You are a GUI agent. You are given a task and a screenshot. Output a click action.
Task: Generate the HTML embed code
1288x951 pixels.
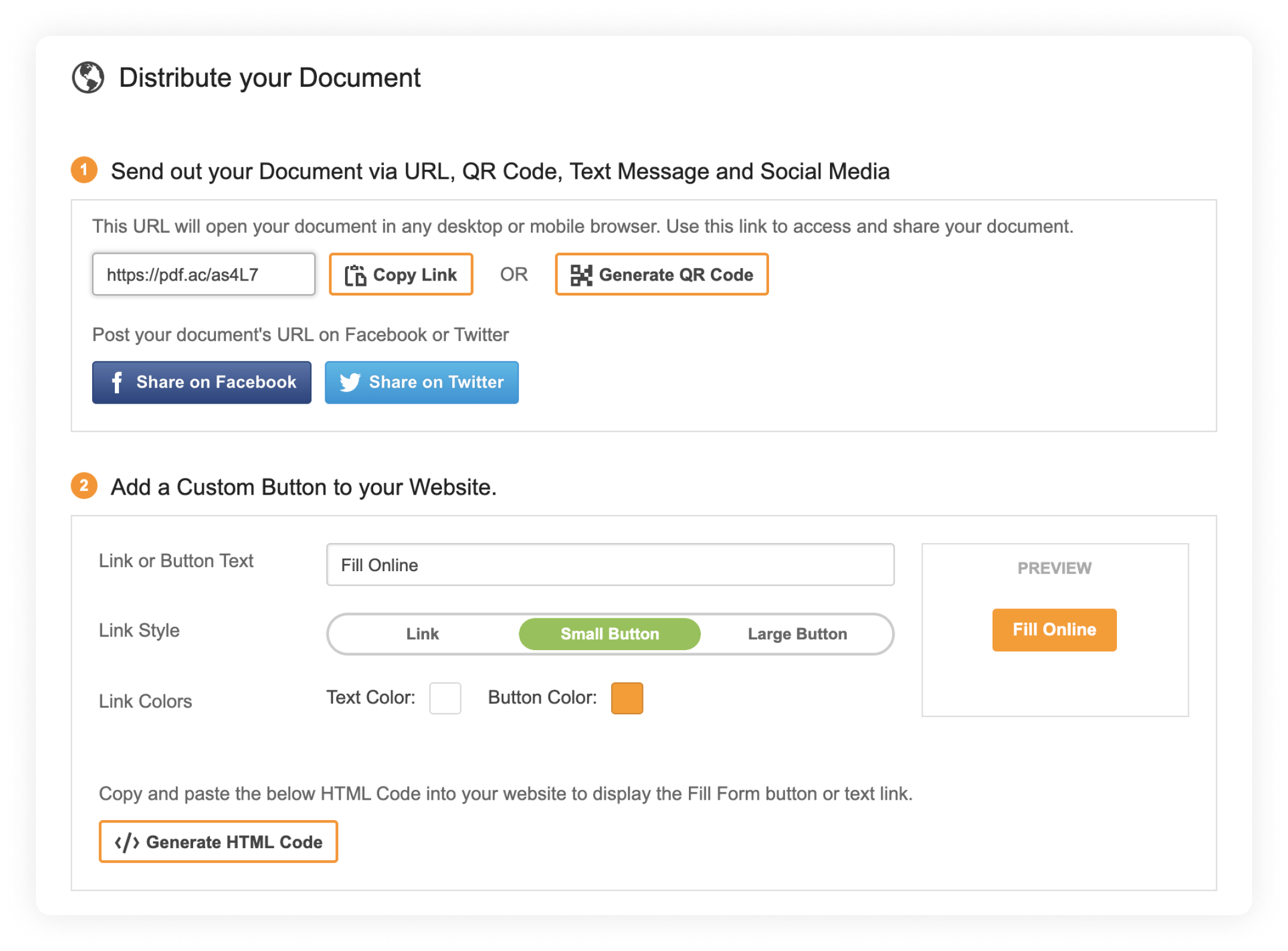[218, 842]
